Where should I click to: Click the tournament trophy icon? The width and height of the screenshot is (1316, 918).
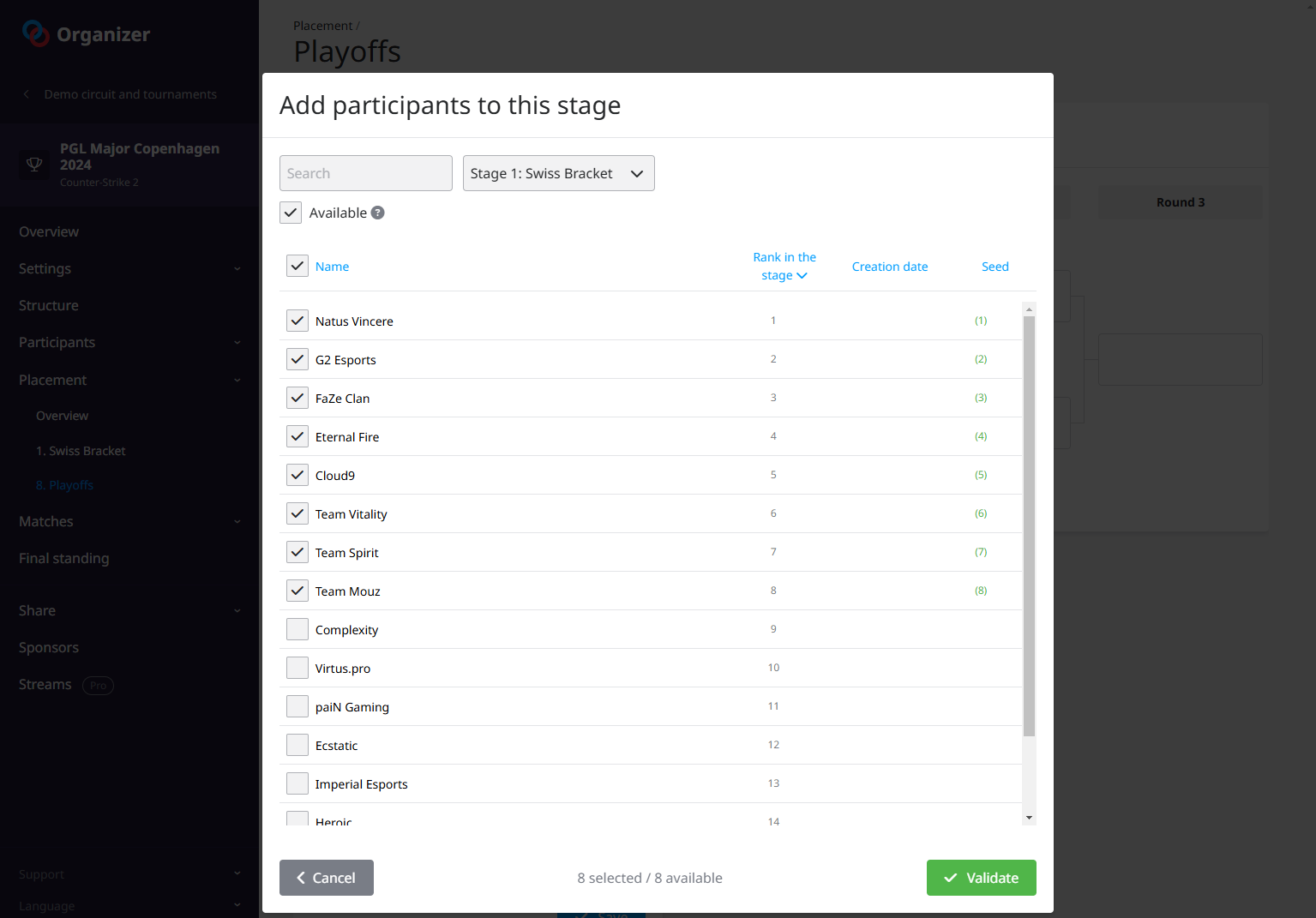click(x=34, y=164)
